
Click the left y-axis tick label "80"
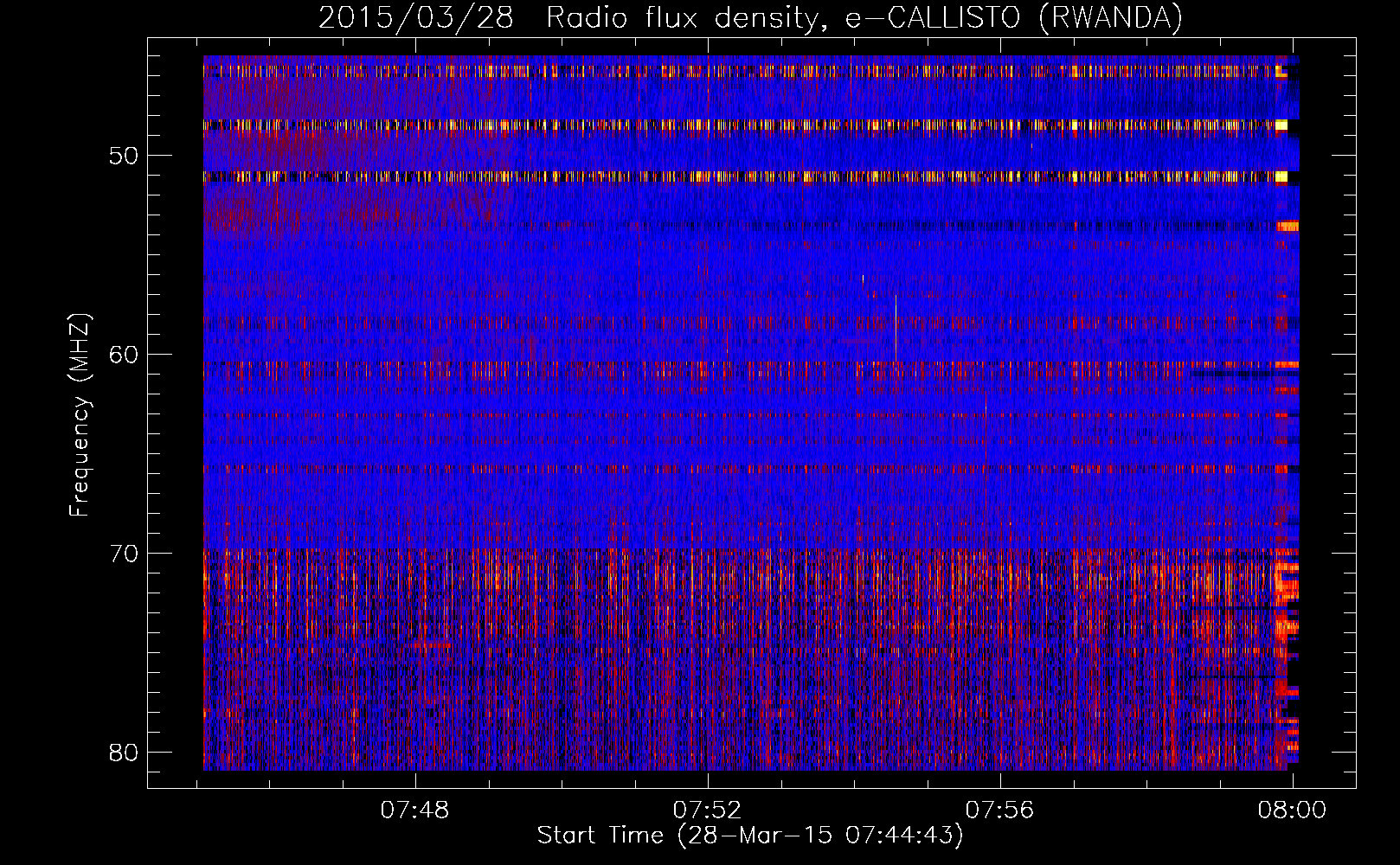[124, 752]
